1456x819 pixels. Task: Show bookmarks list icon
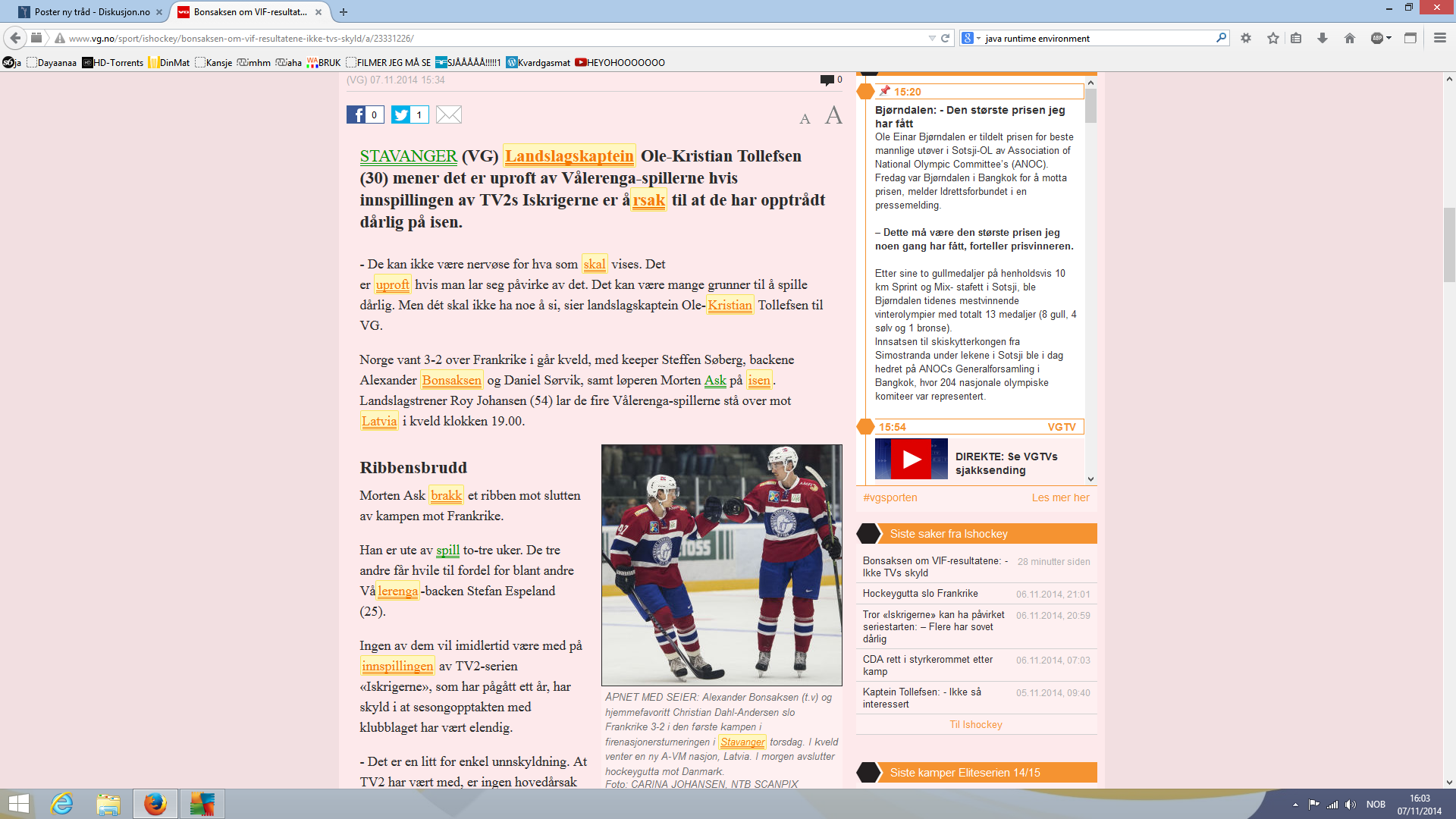(1296, 38)
